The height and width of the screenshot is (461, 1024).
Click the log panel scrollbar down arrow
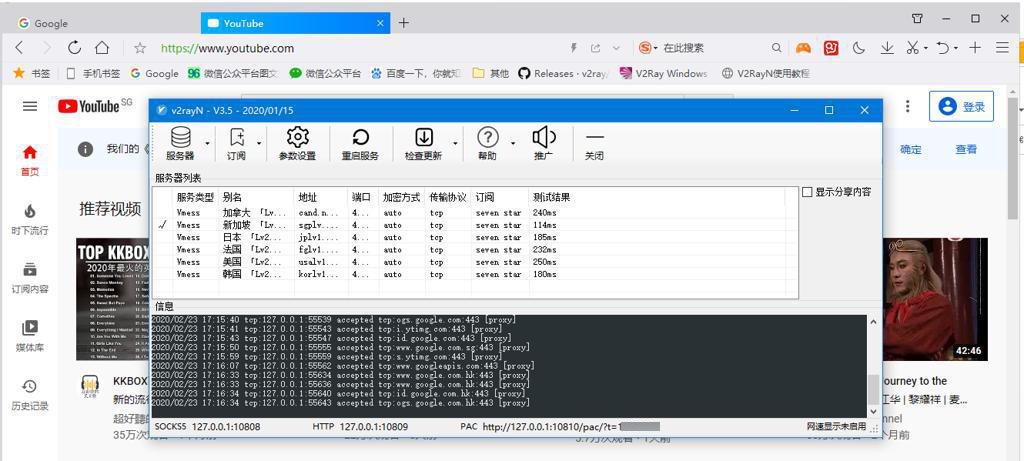click(x=874, y=411)
